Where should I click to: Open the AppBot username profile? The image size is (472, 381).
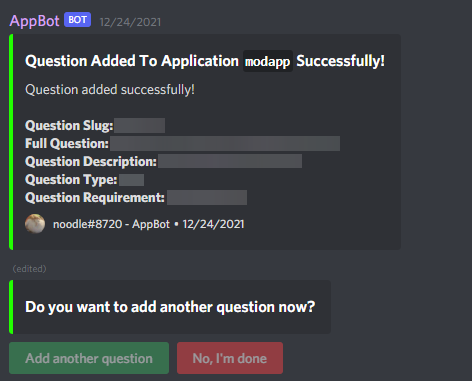tap(34, 21)
